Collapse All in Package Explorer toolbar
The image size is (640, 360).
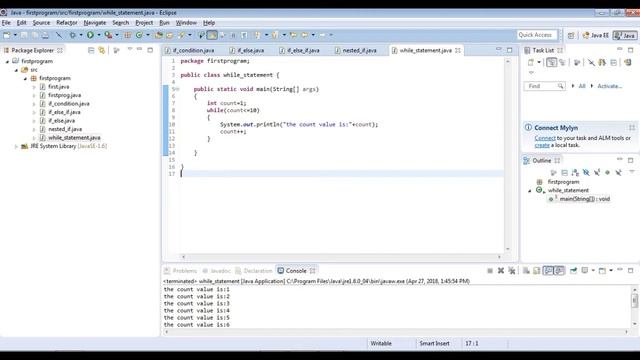click(x=91, y=50)
